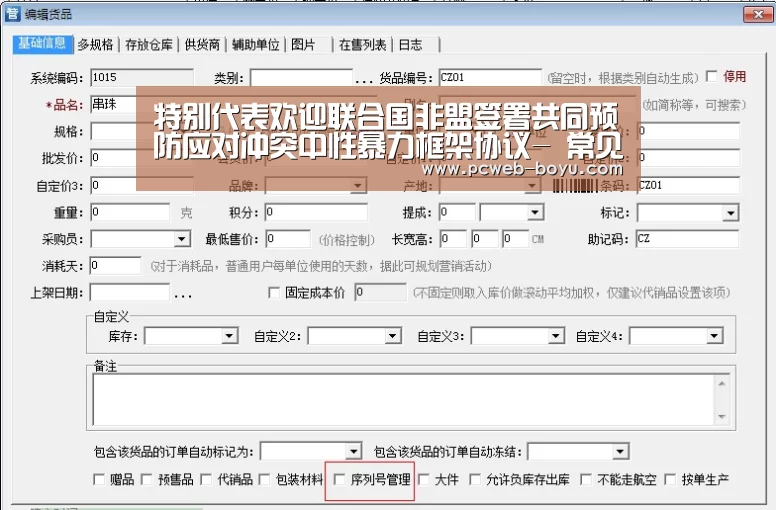Tick the 不能走航空 checkbox
Viewport: 776px width, 510px height.
pos(586,479)
